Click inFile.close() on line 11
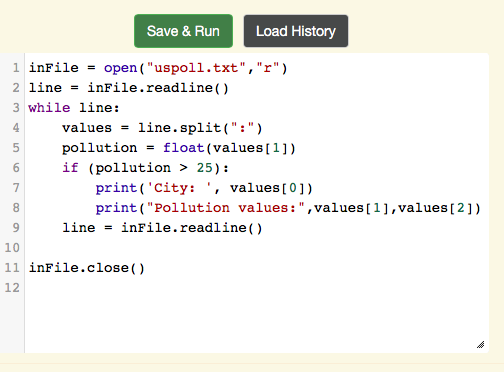This screenshot has height=372, width=504. [x=87, y=268]
